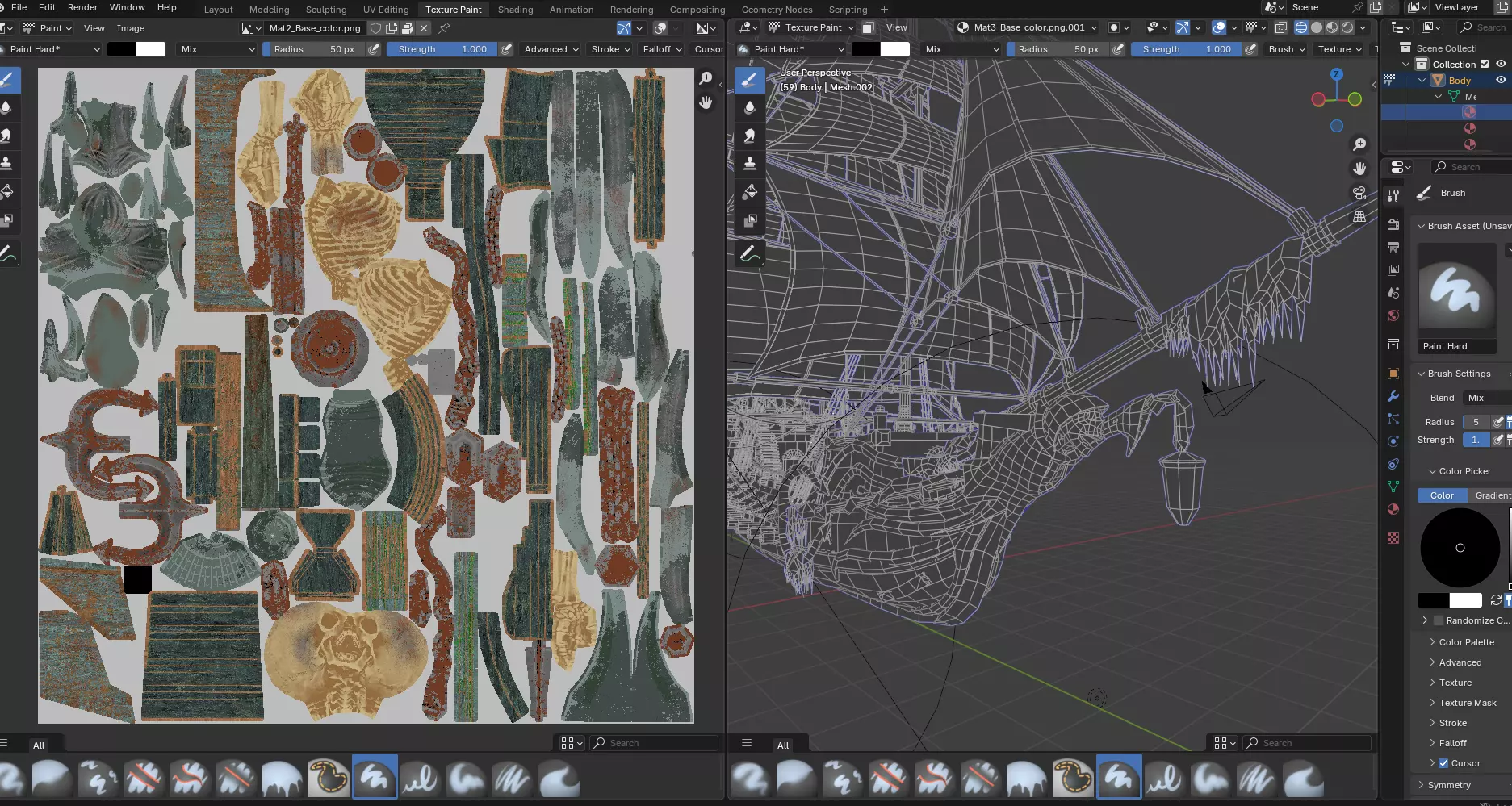This screenshot has width=1512, height=806.
Task: Click the Strength slider in the 3D viewport header
Action: 1186,49
